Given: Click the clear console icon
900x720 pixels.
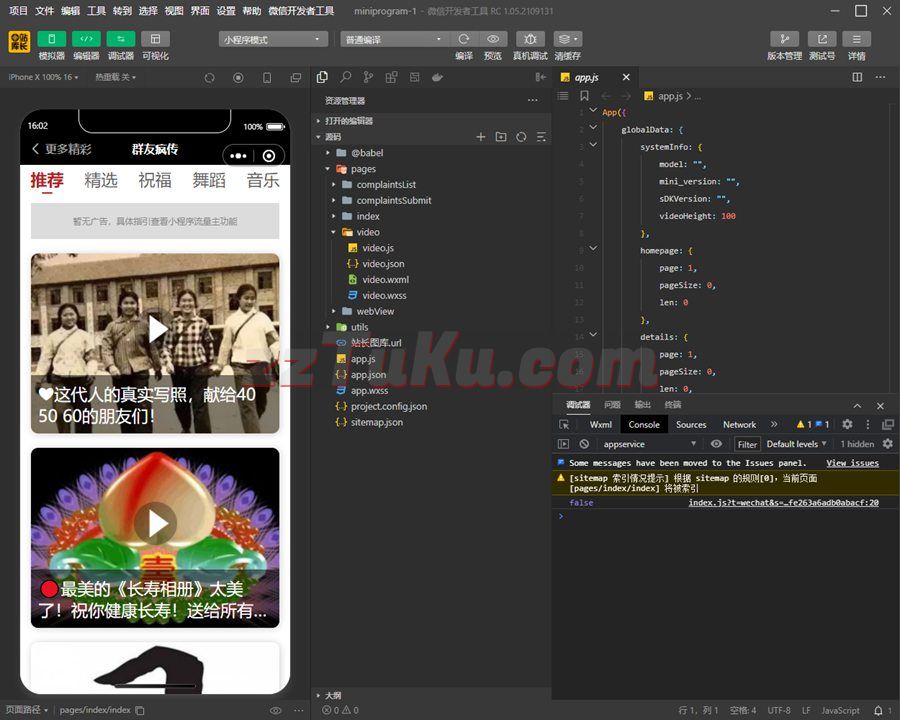Looking at the screenshot, I should click(x=584, y=444).
